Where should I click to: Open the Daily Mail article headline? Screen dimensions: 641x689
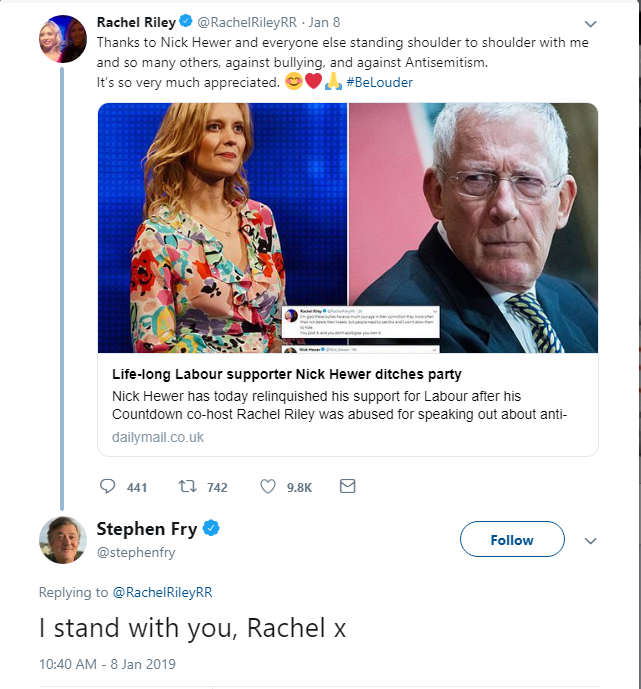point(285,375)
